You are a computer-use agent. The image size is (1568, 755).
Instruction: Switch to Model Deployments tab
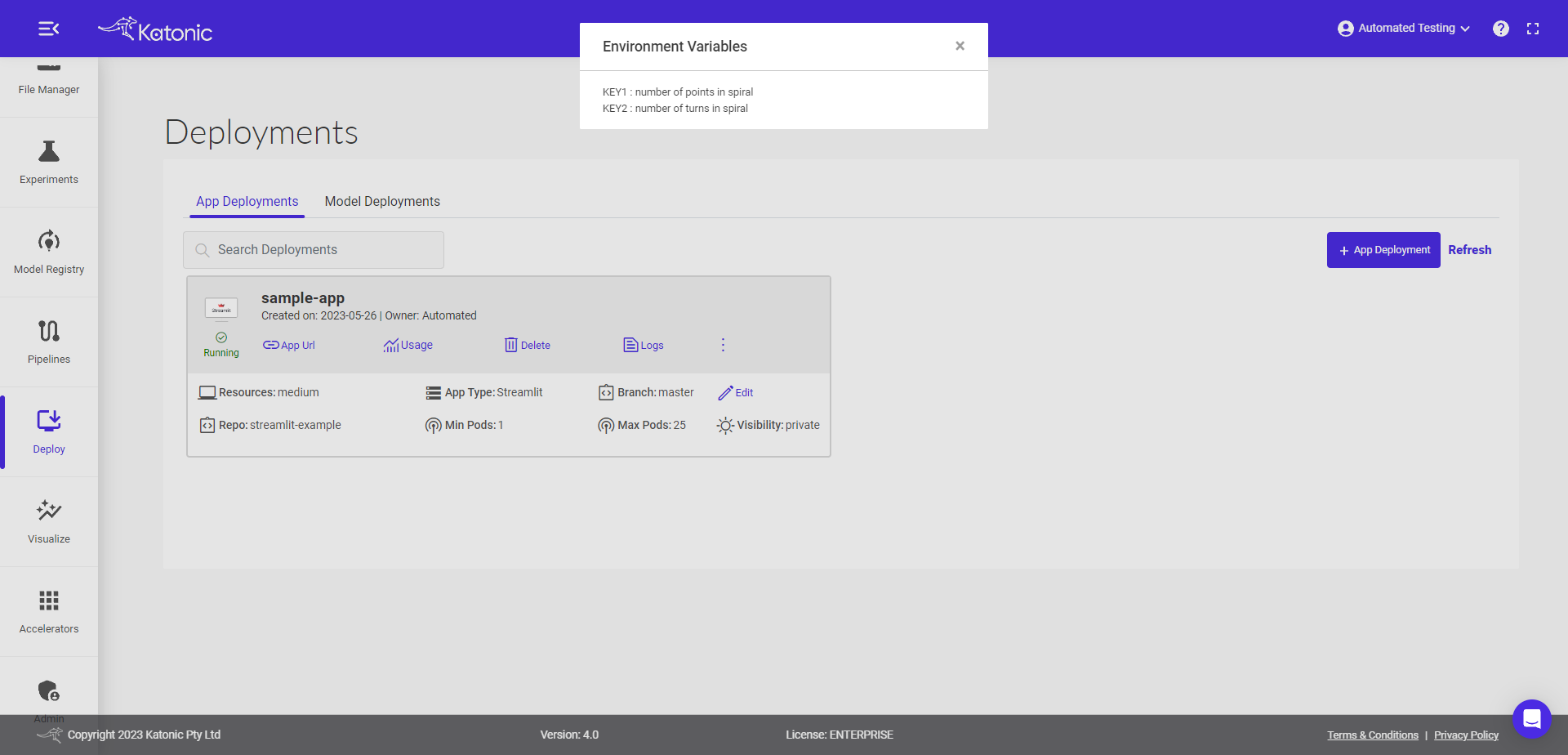pos(382,202)
